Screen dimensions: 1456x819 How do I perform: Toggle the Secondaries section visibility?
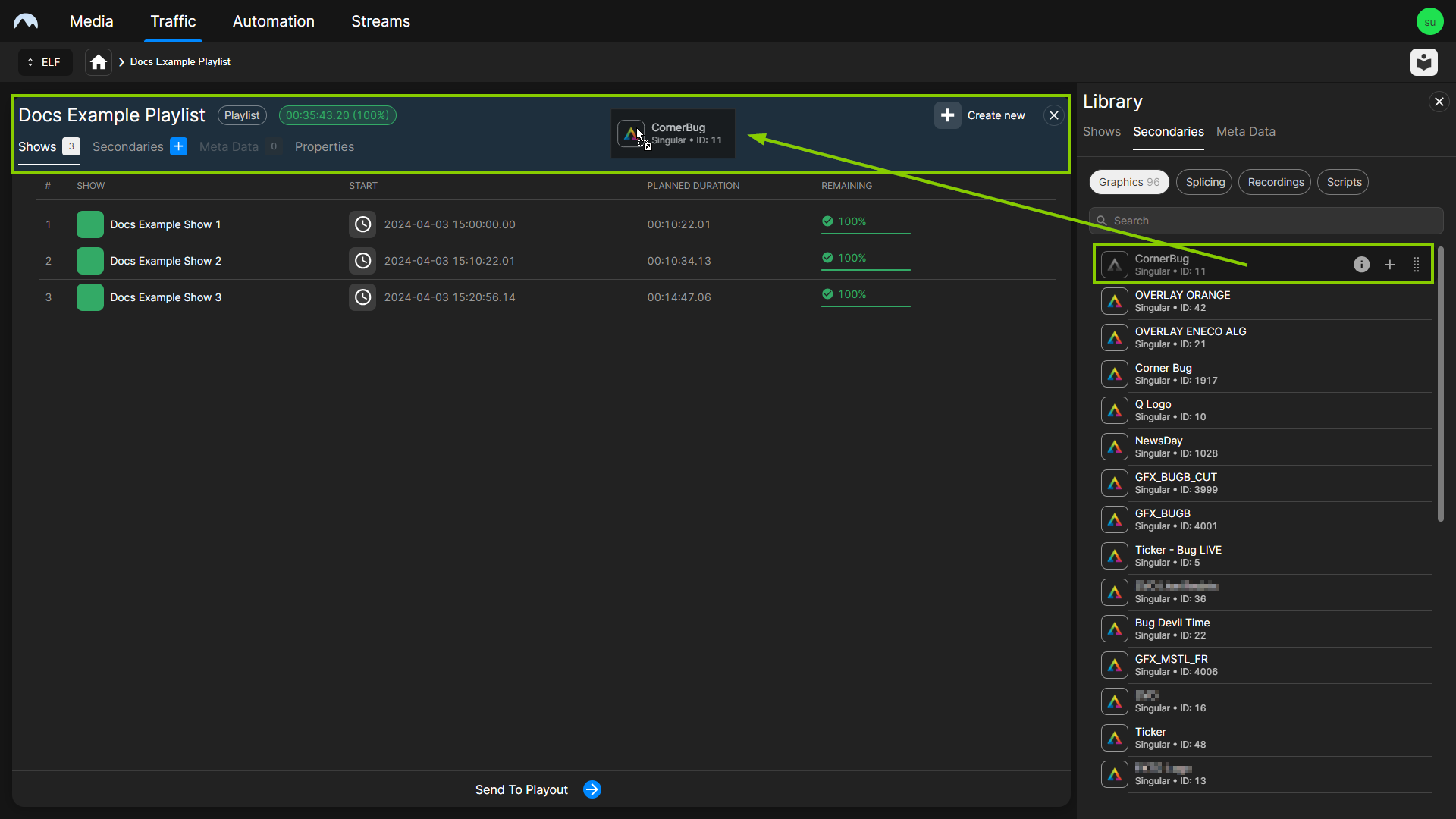coord(127,146)
